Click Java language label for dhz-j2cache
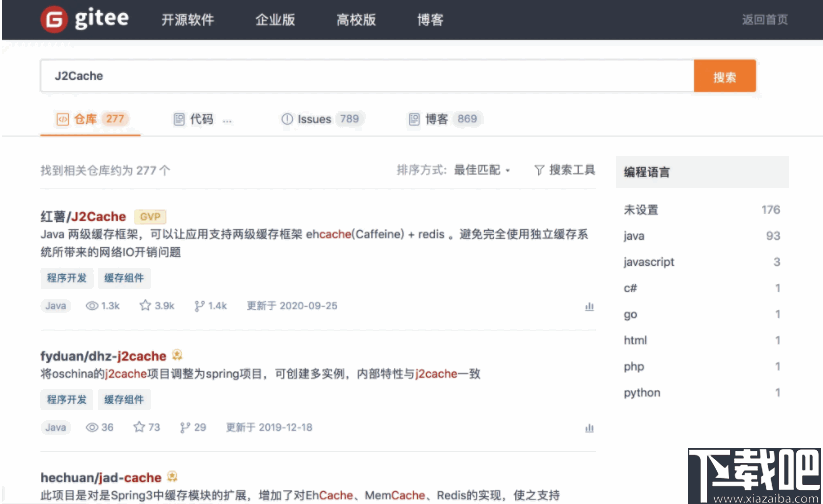Viewport: 823px width, 504px height. [x=56, y=427]
